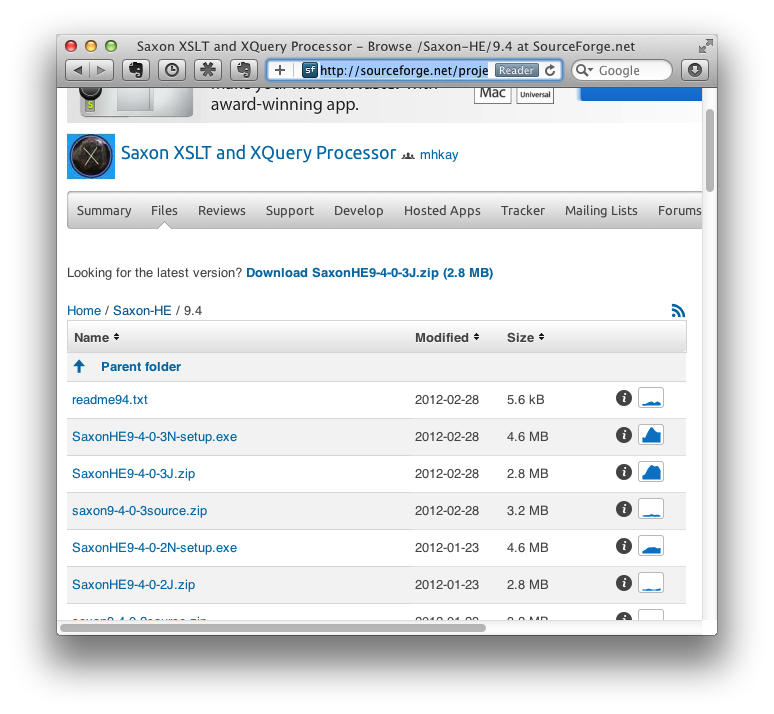Click the first Evernote elephant toolbar icon
774x714 pixels.
(136, 70)
